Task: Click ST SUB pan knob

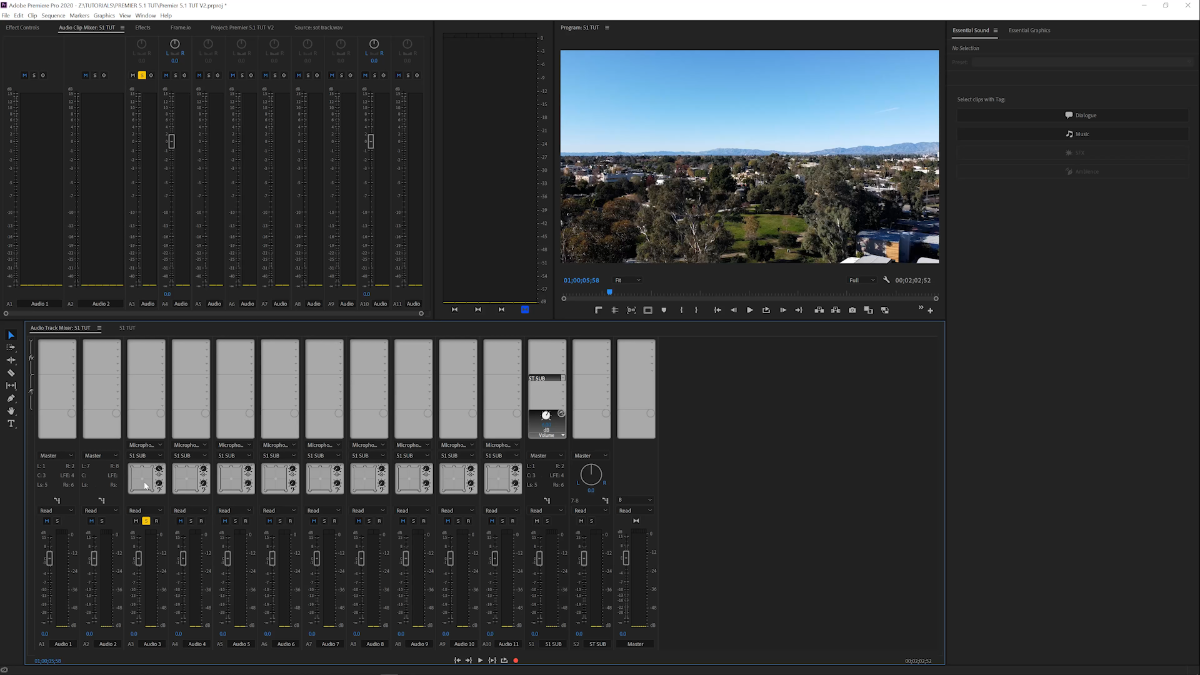Action: coord(591,474)
